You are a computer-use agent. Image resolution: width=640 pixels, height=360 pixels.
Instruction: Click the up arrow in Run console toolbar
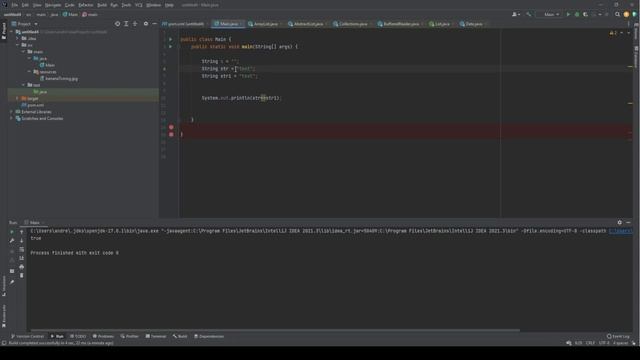(22, 232)
